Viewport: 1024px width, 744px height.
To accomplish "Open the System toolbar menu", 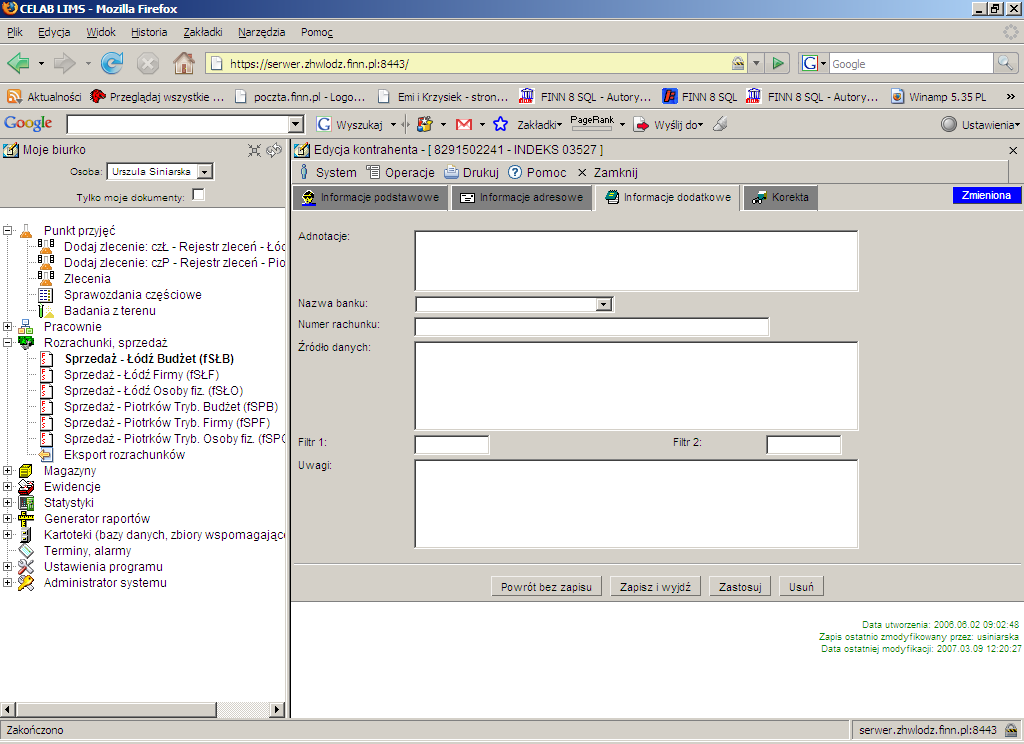I will (x=328, y=172).
